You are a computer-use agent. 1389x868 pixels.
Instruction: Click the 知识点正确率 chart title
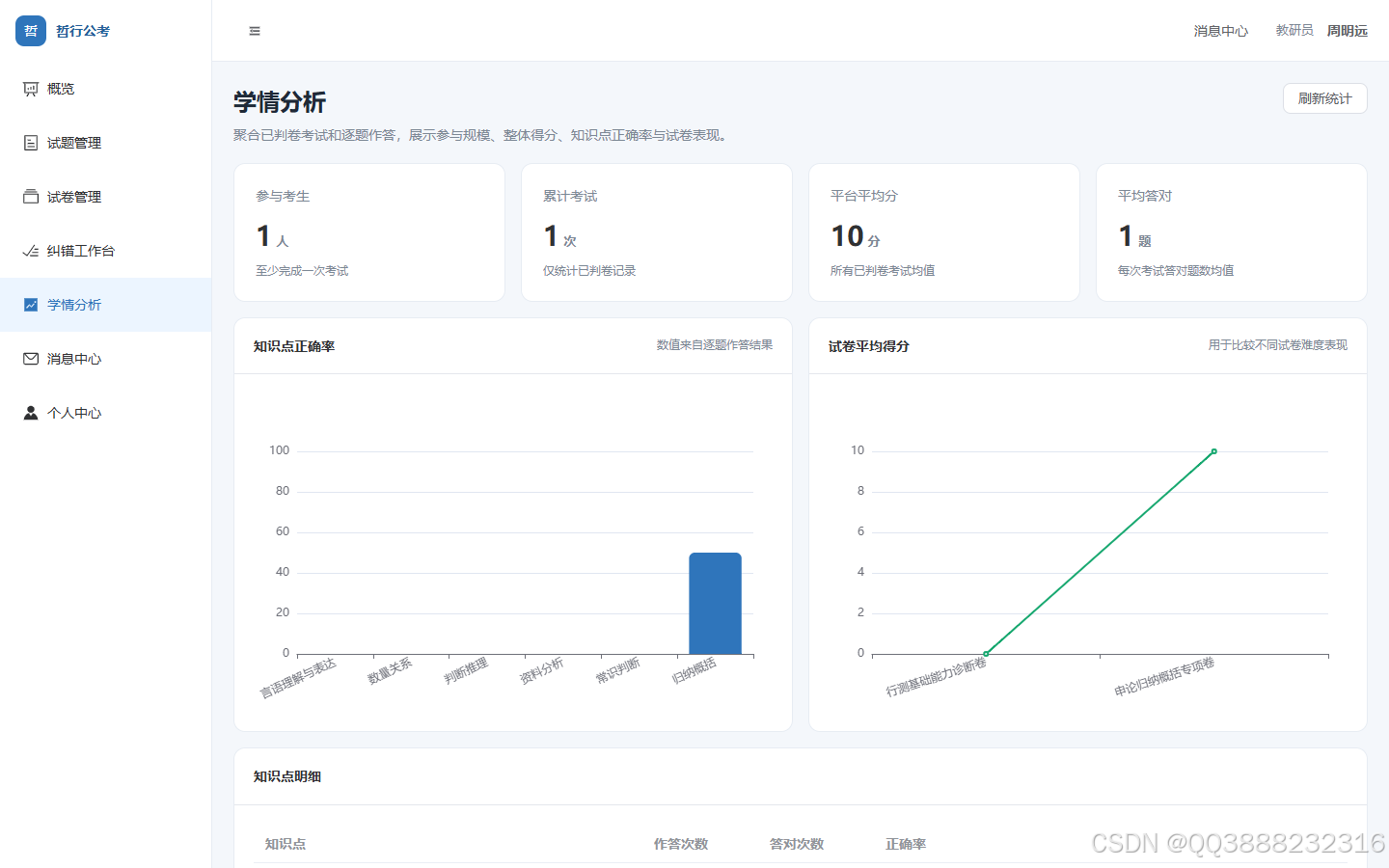[294, 346]
